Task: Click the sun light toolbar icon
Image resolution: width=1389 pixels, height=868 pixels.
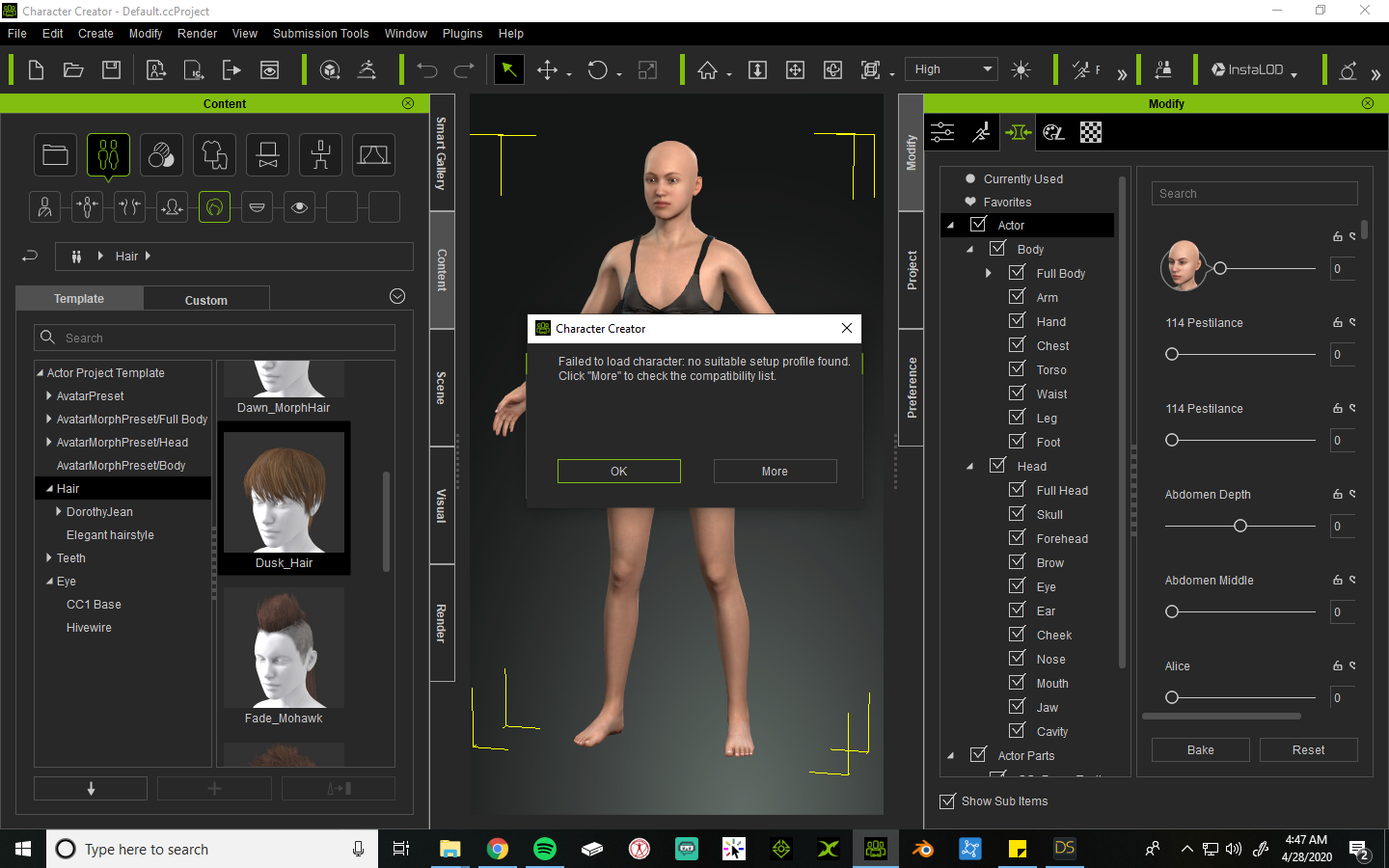Action: (x=1021, y=69)
